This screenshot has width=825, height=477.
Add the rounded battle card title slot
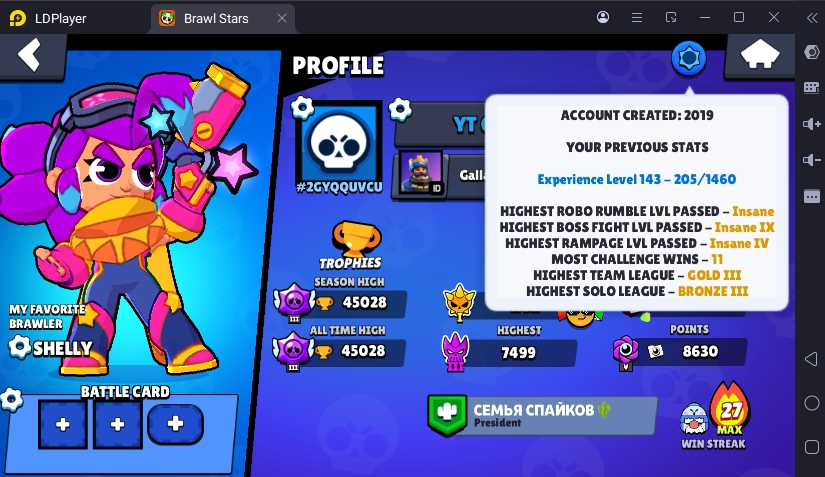(175, 424)
